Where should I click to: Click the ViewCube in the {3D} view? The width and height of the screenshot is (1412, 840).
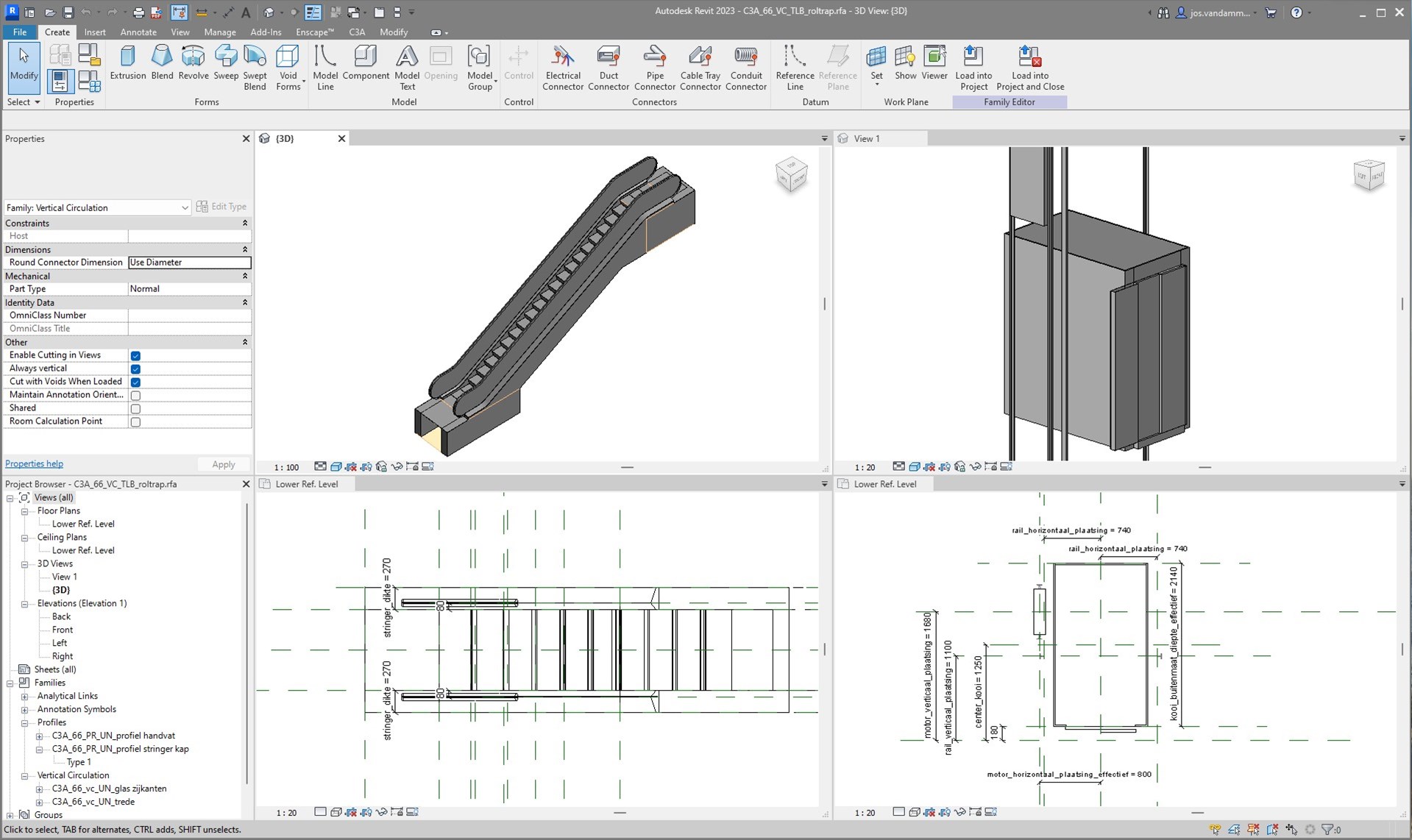[791, 175]
